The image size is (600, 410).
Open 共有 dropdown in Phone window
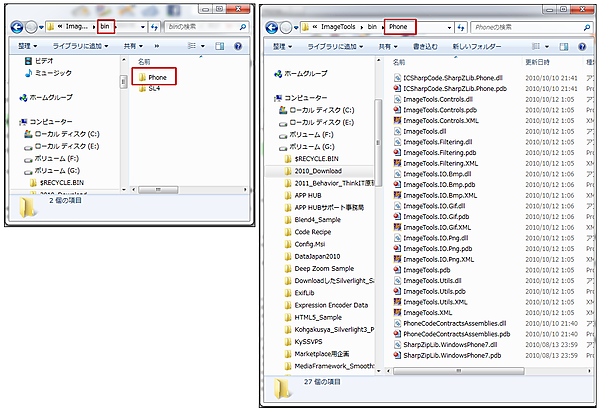(388, 47)
